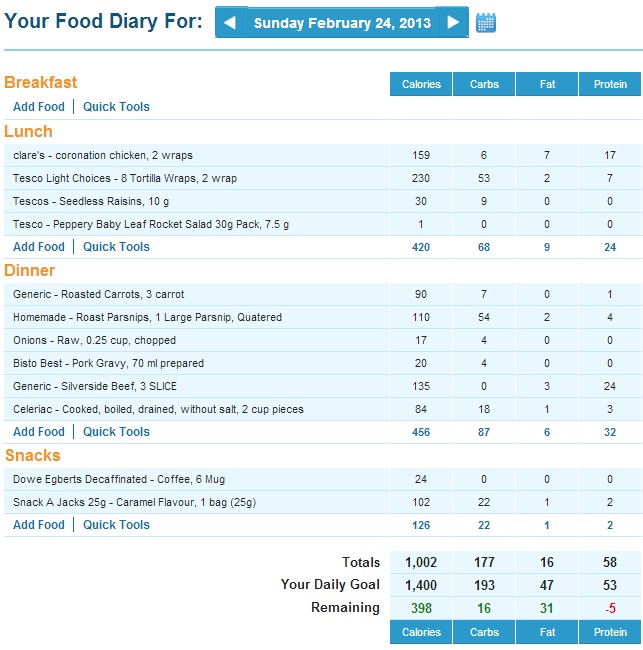Click the Sunday February 24, 2013 date label

click(x=342, y=22)
